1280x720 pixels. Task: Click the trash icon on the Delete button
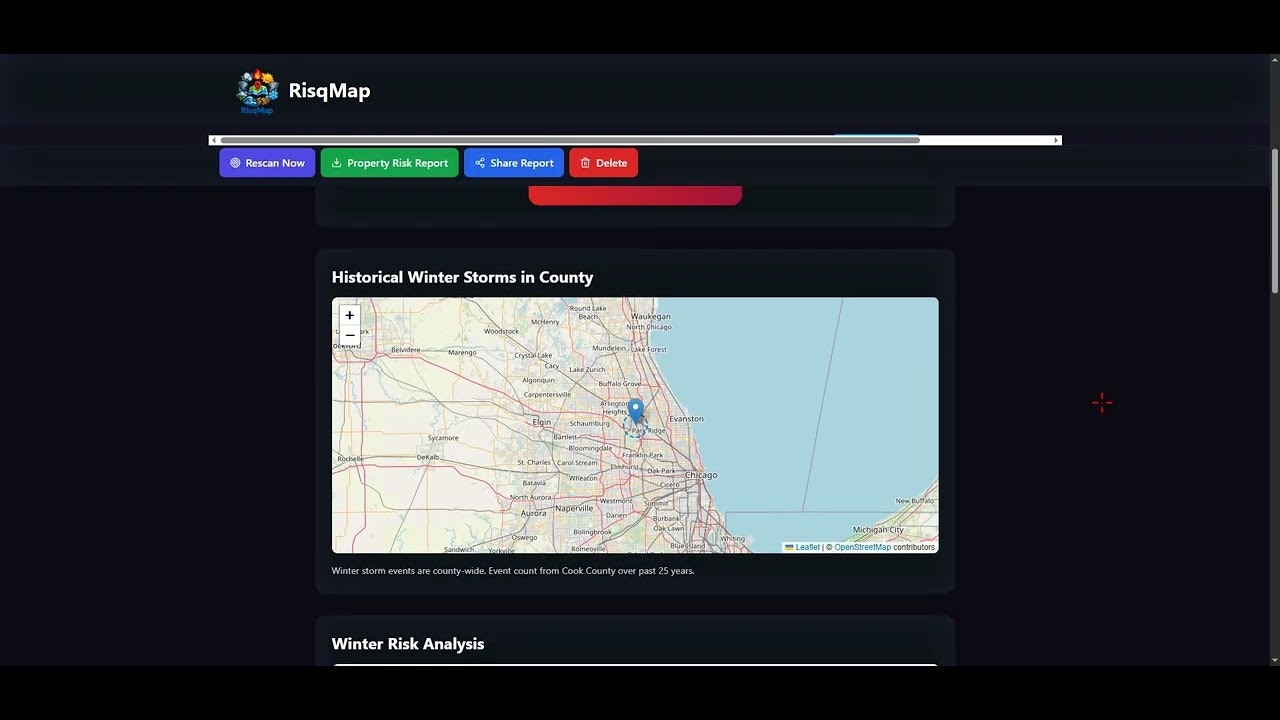(587, 162)
